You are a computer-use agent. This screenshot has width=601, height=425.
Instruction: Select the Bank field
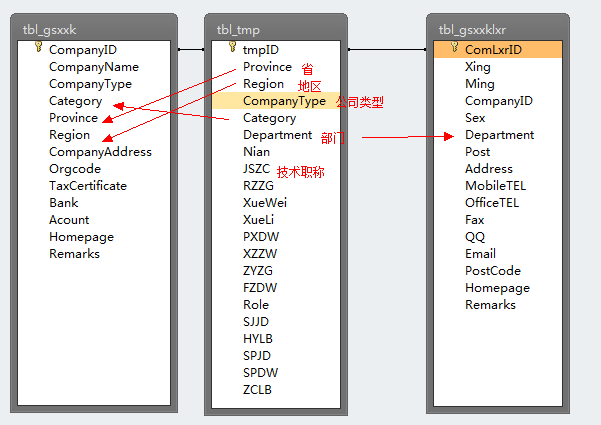tap(64, 203)
